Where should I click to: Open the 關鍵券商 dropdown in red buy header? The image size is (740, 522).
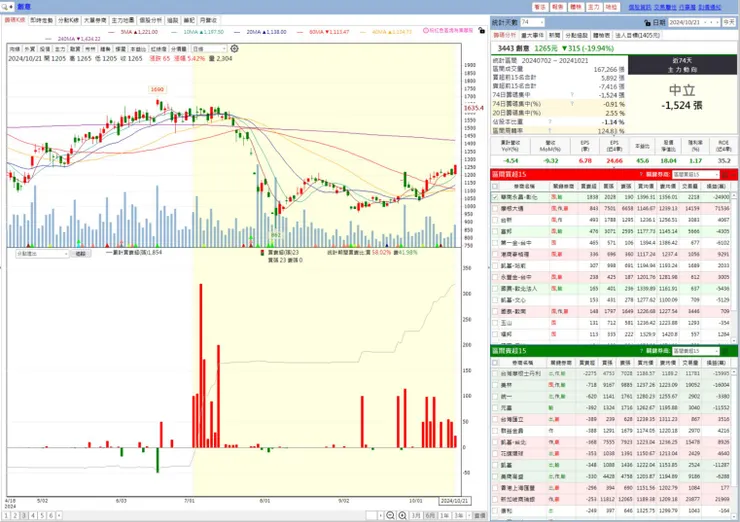click(x=696, y=175)
